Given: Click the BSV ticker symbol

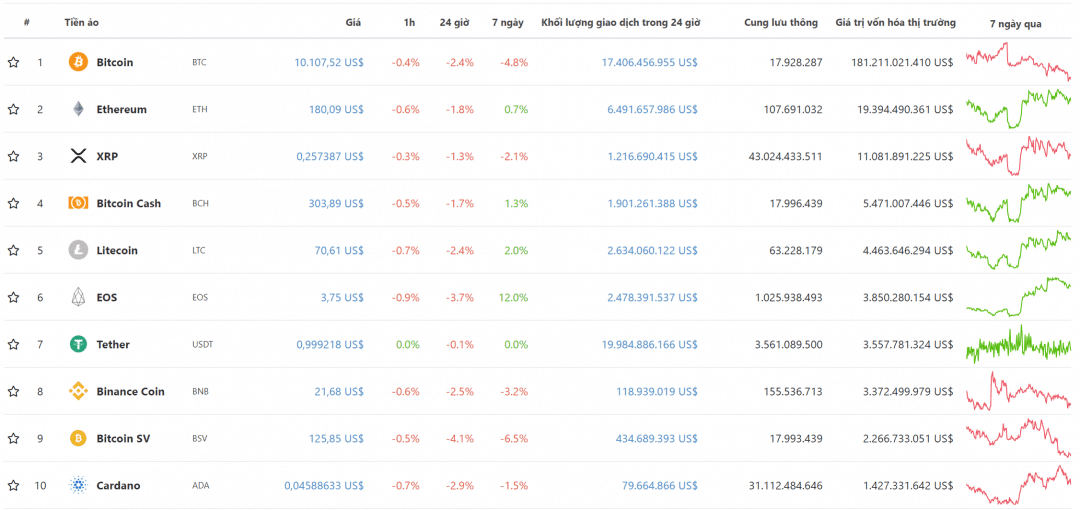Looking at the screenshot, I should pos(200,438).
